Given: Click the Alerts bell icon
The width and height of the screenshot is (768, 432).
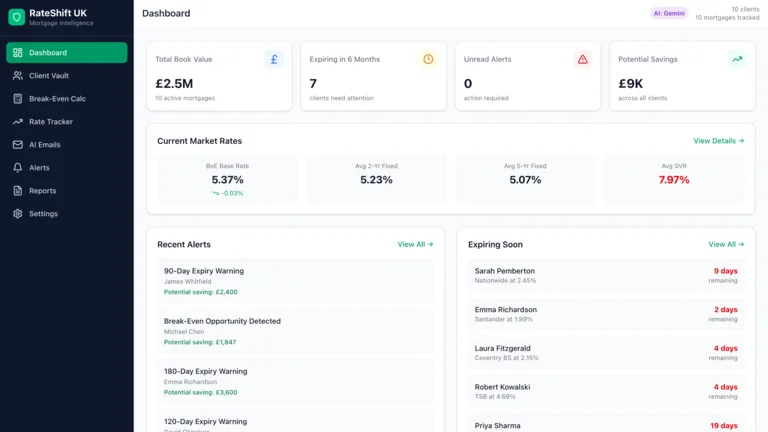Looking at the screenshot, I should pyautogui.click(x=18, y=168).
